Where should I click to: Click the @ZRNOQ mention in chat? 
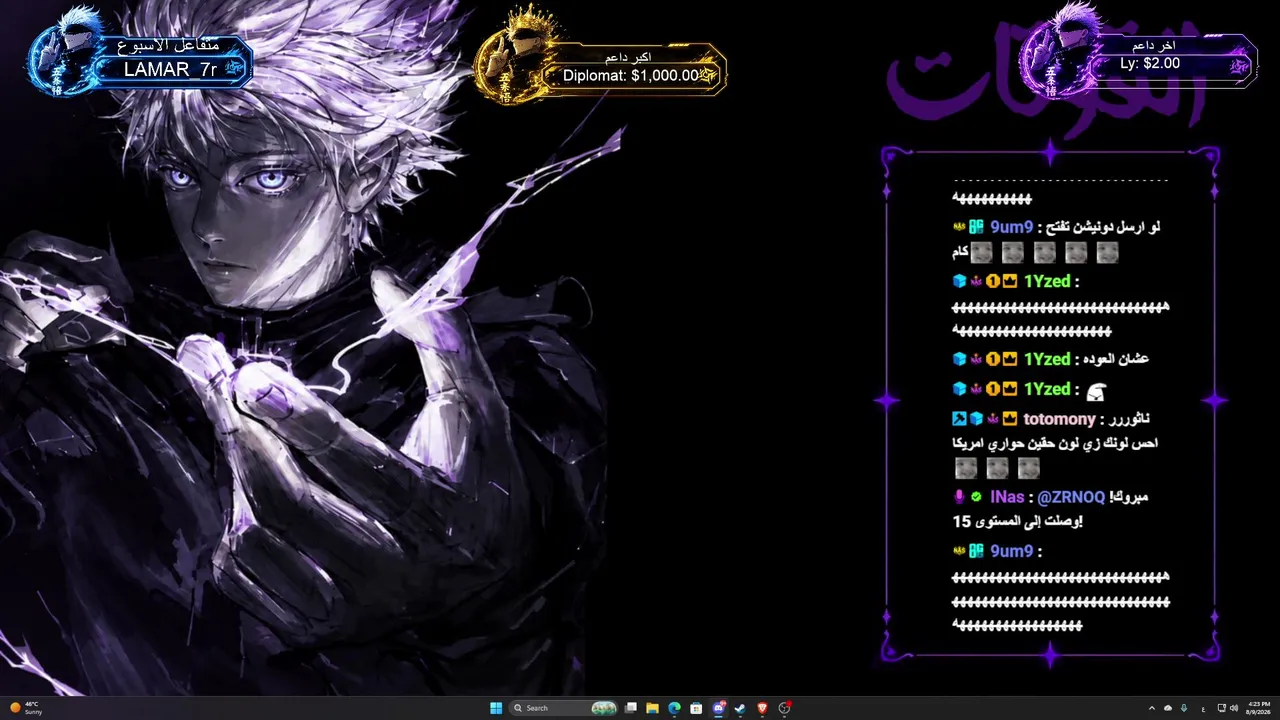tap(1071, 497)
